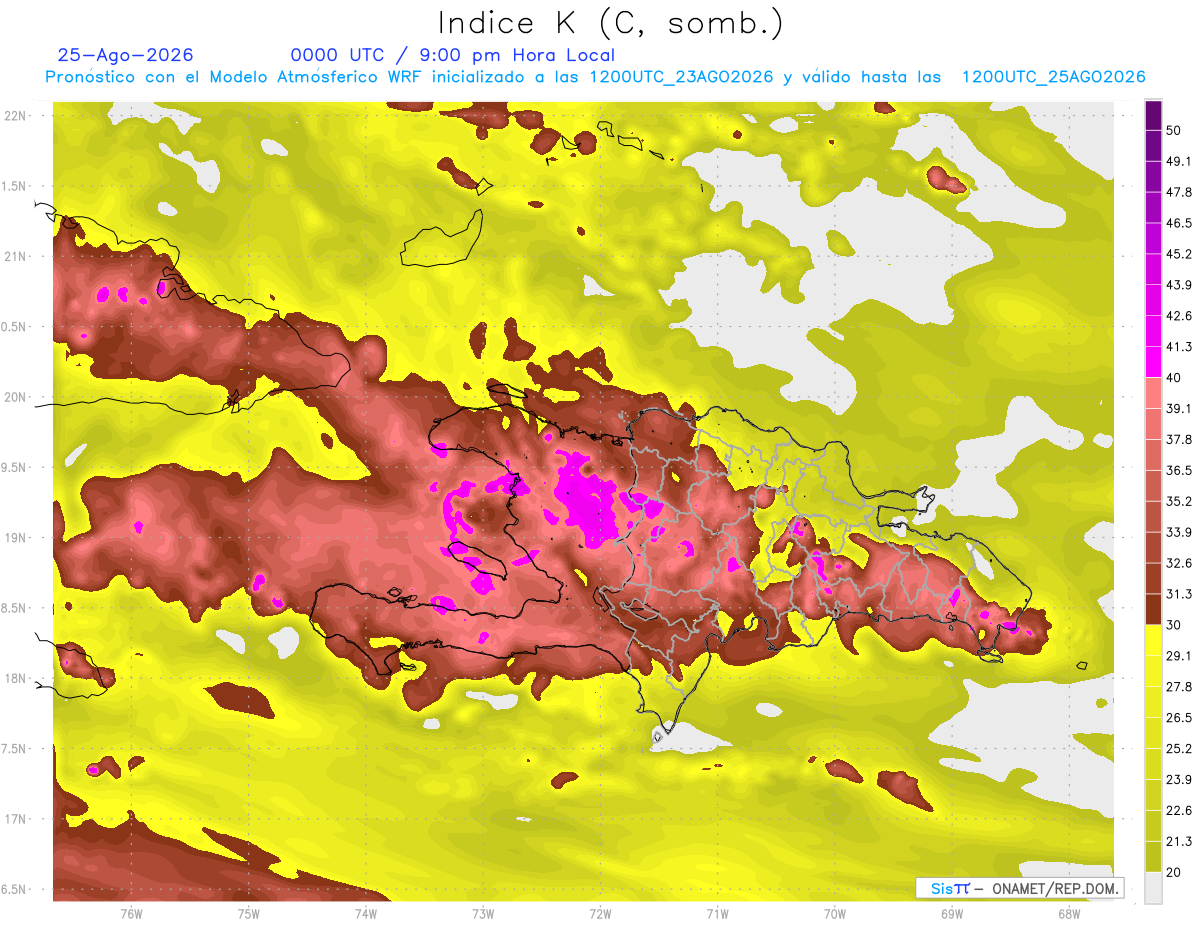Click the "1.5N" latitude label
Screen dimensions: 1200x927
15,186
